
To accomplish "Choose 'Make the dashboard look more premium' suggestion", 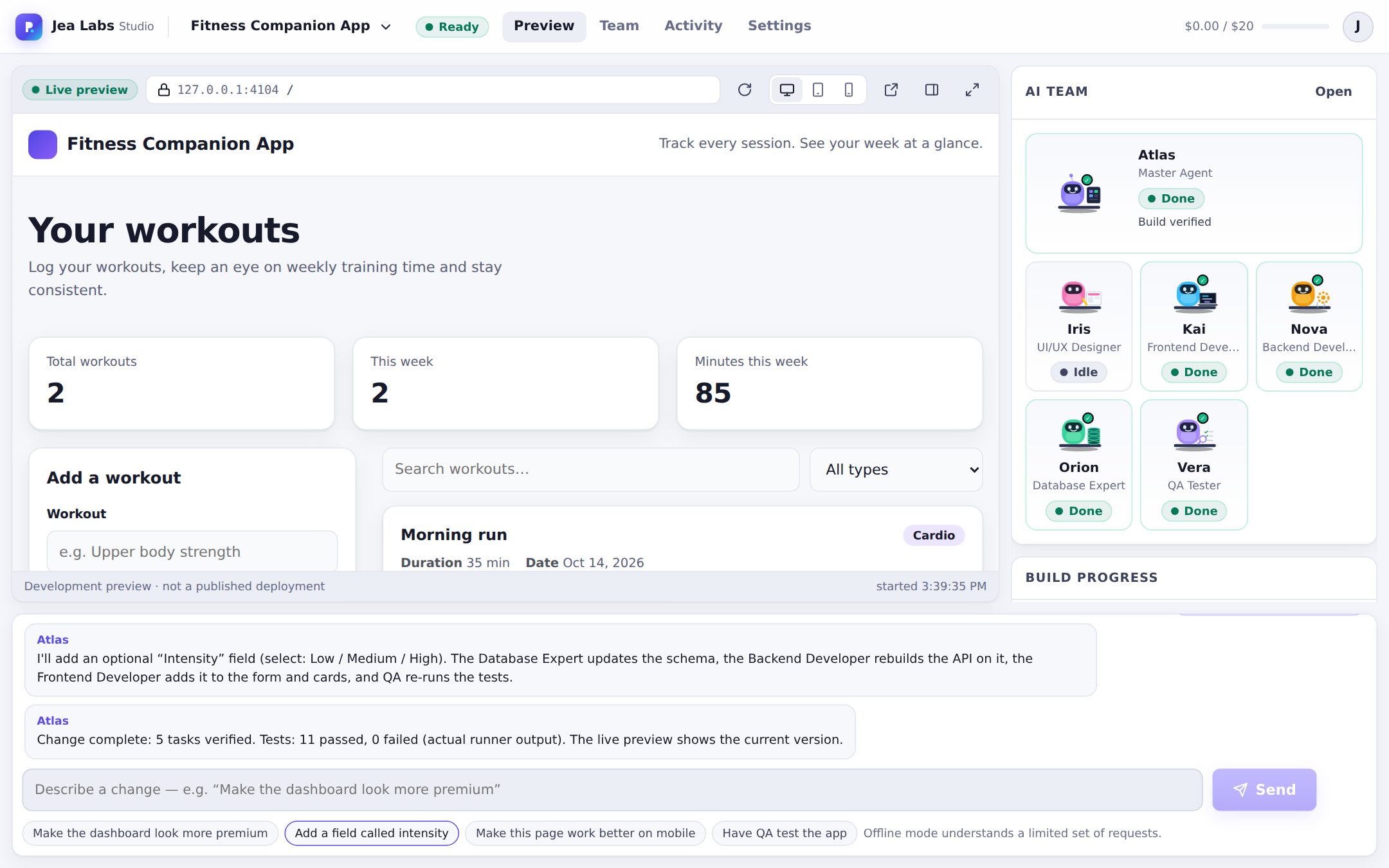I will click(x=150, y=833).
